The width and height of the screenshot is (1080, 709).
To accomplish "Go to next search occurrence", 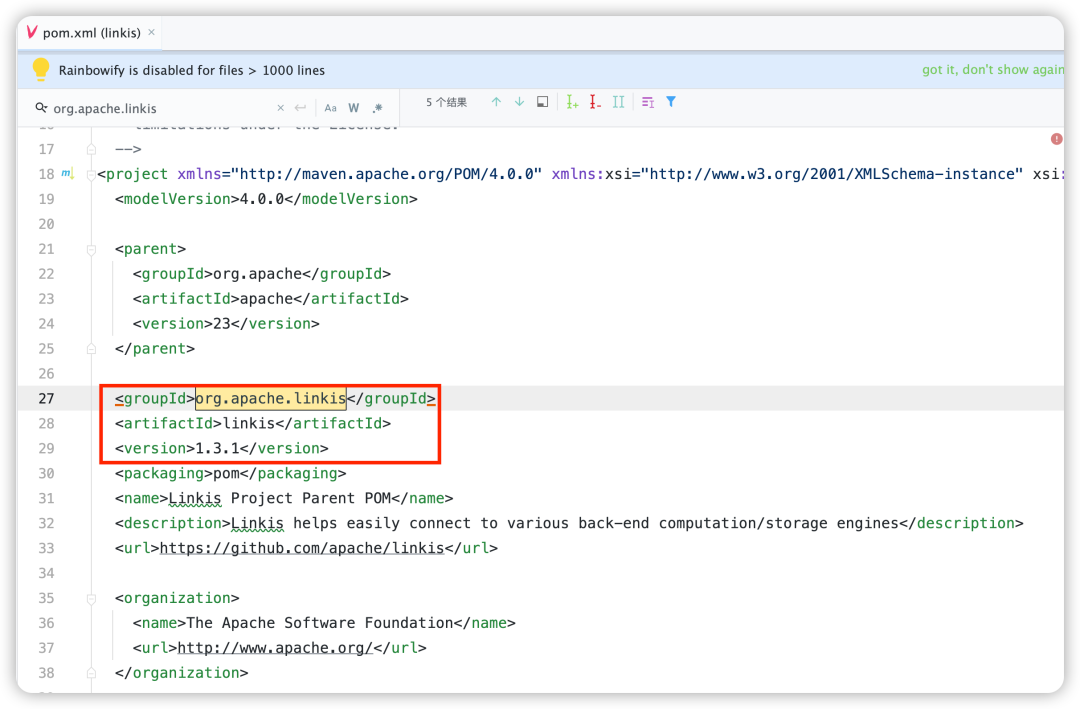I will tap(519, 102).
